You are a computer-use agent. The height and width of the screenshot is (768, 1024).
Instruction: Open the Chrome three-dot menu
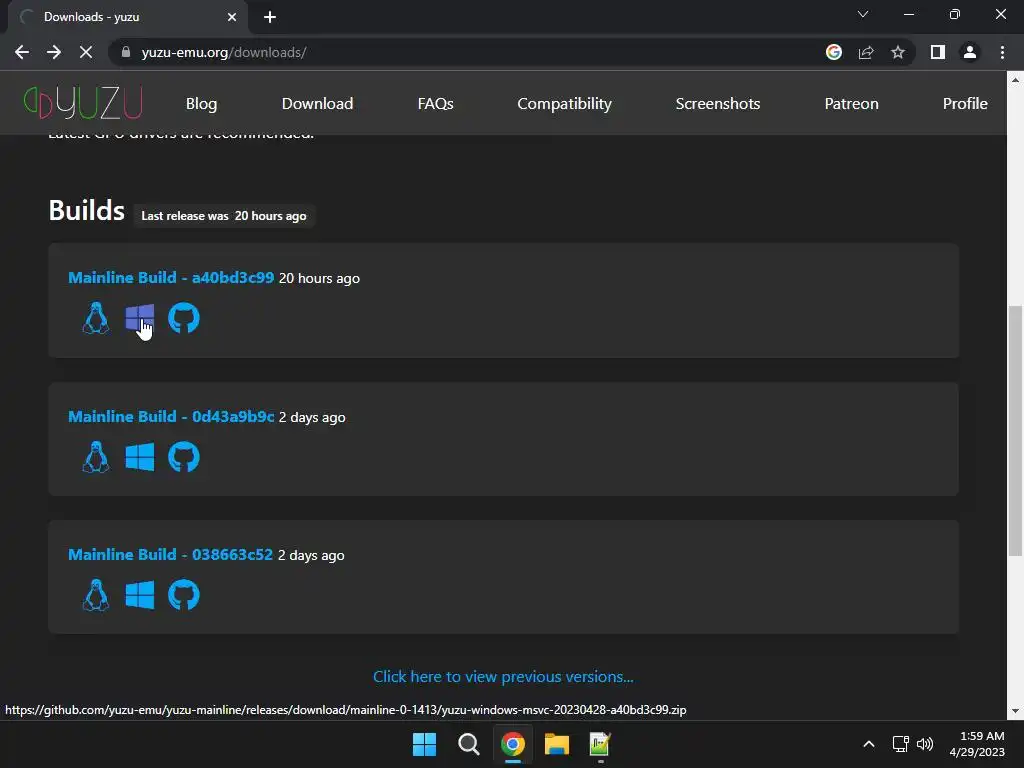tap(1002, 52)
